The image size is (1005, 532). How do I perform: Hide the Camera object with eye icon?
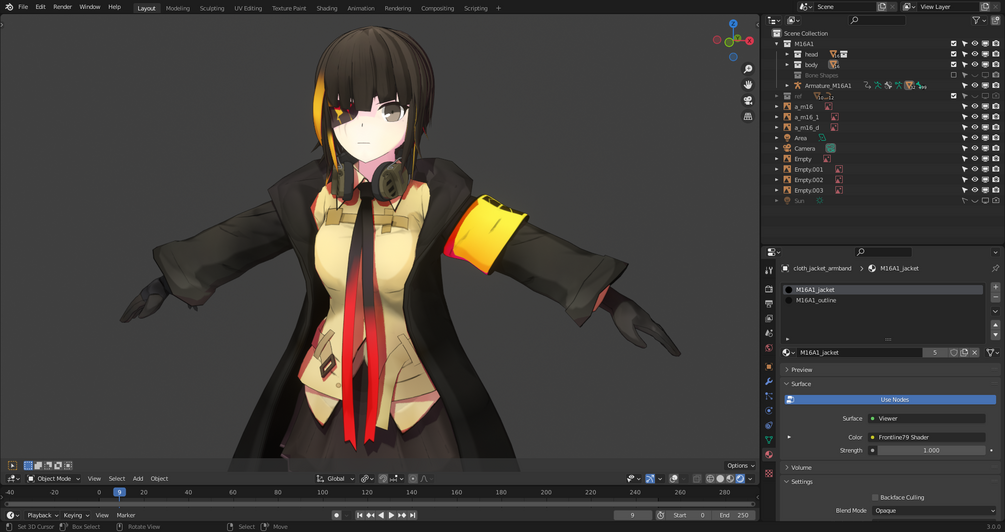click(x=975, y=149)
